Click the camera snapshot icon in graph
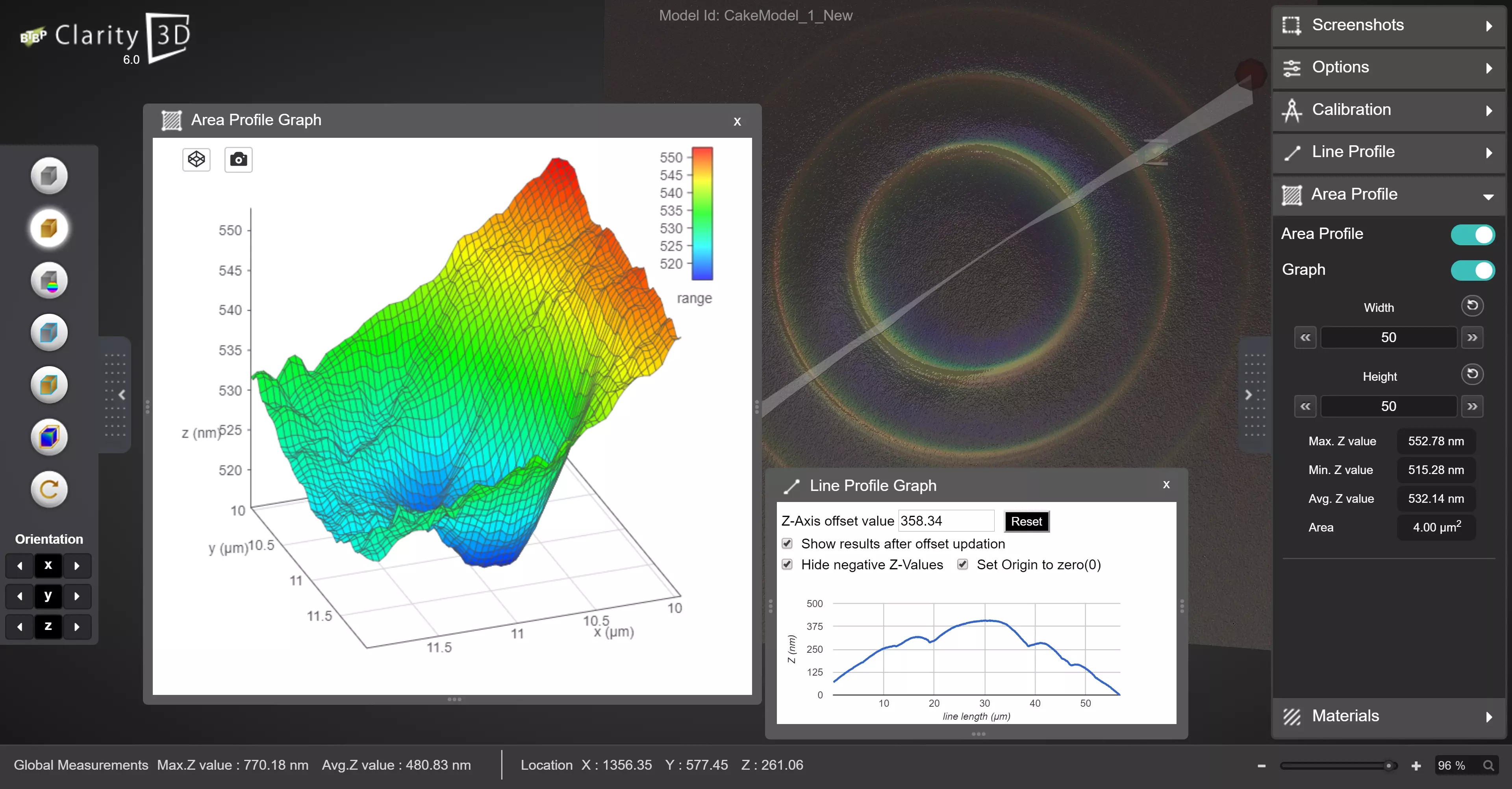 tap(238, 160)
